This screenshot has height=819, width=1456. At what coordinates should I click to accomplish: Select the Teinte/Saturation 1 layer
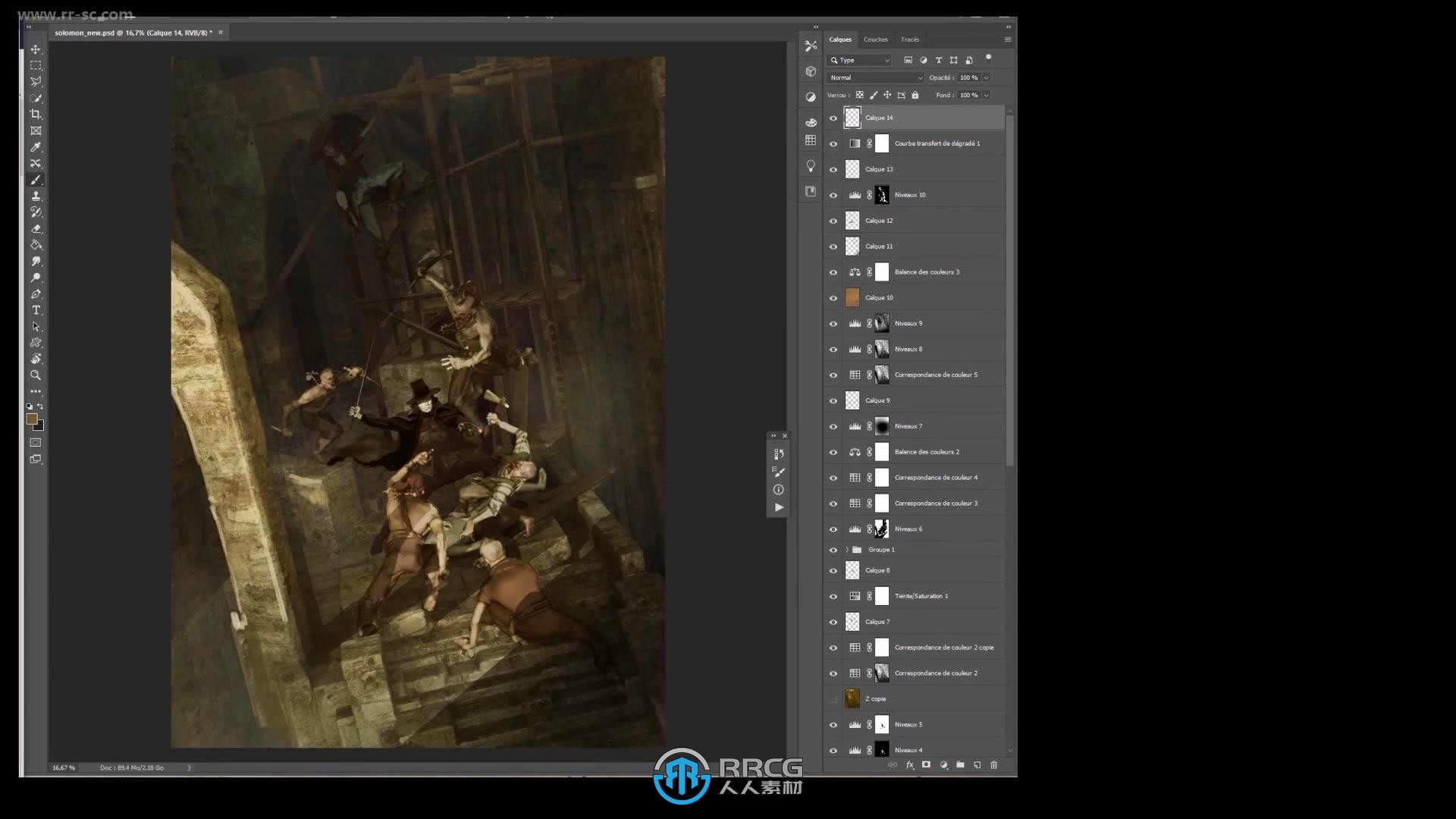pos(924,596)
